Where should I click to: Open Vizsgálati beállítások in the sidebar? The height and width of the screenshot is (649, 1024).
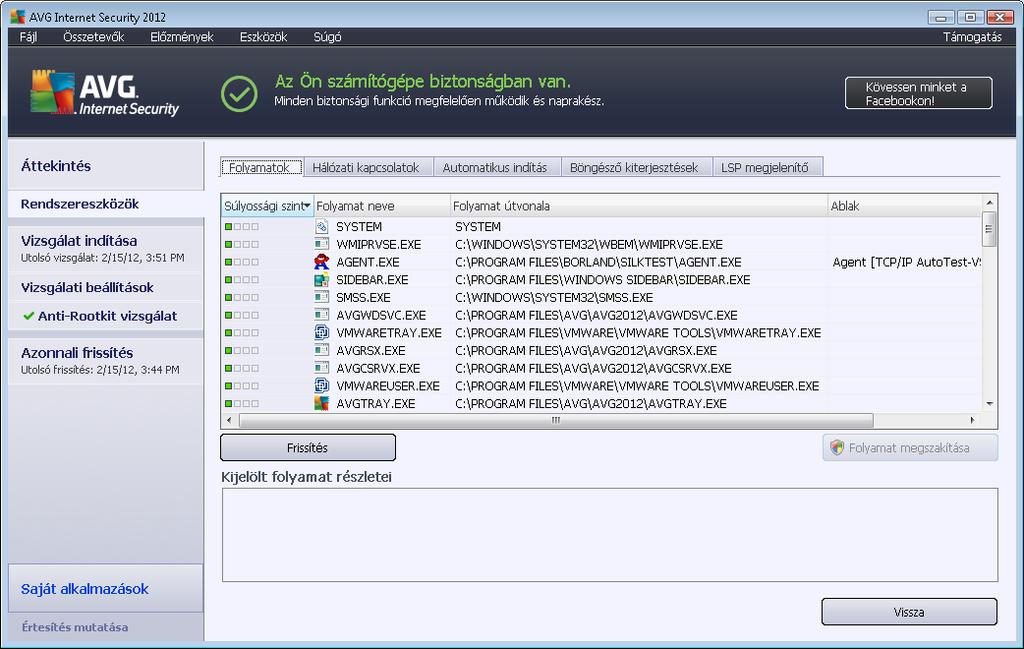pyautogui.click(x=106, y=287)
